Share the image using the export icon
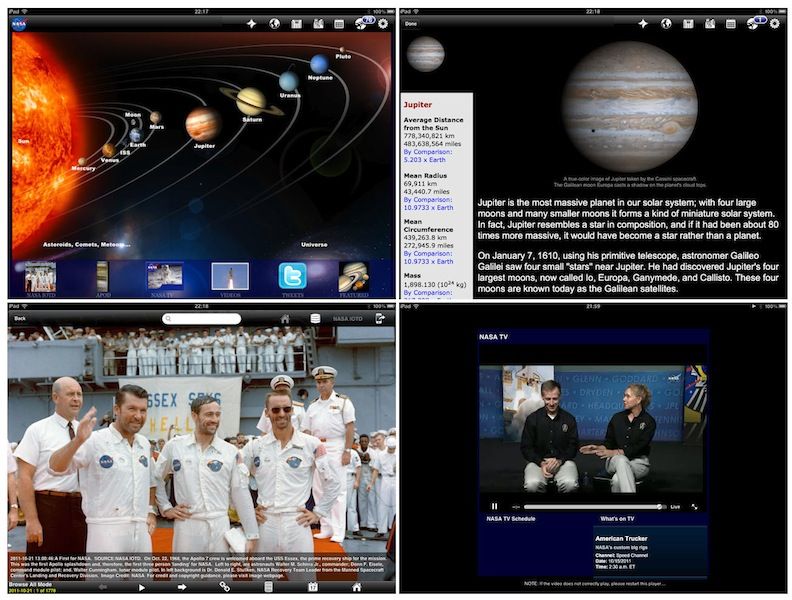 tap(380, 318)
